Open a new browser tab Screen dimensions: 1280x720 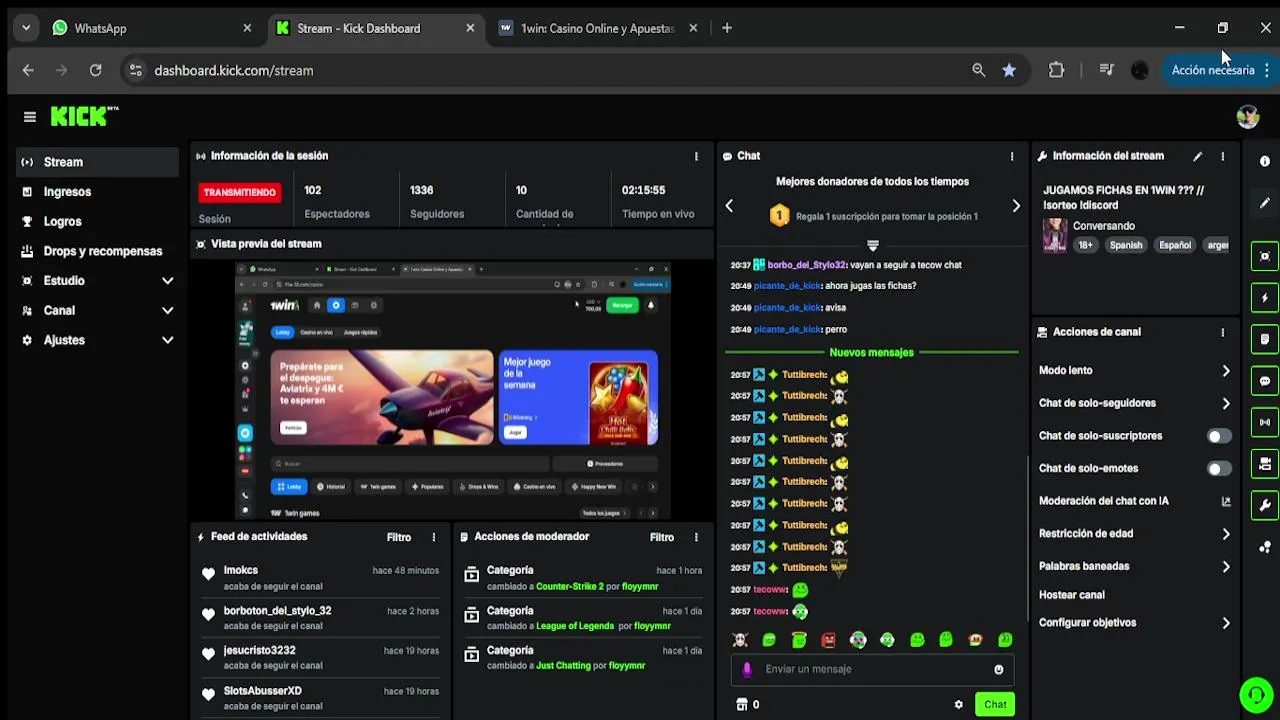(x=727, y=28)
